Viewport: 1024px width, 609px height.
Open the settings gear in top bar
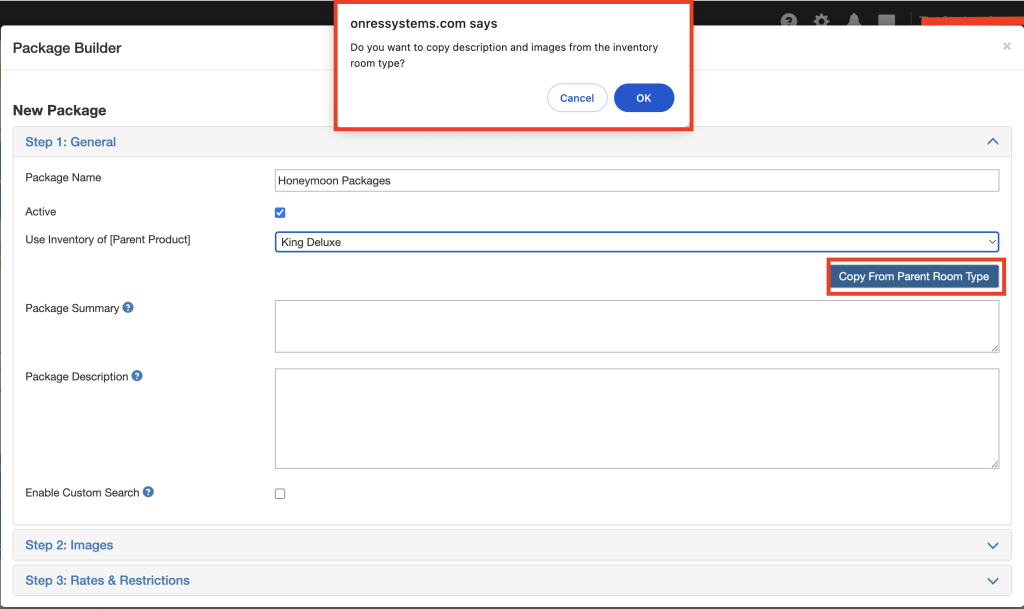(821, 21)
